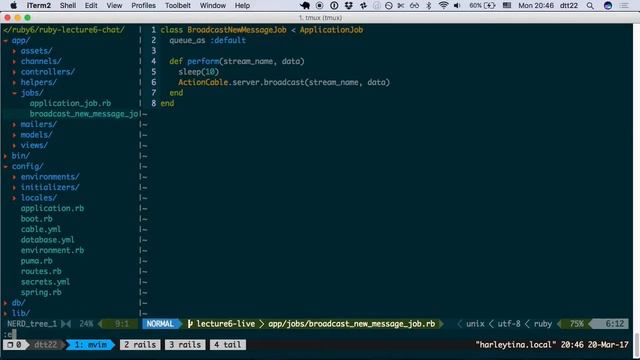The height and width of the screenshot is (360, 640).
Task: Click the utf-8 encoding status segment
Action: click(509, 324)
